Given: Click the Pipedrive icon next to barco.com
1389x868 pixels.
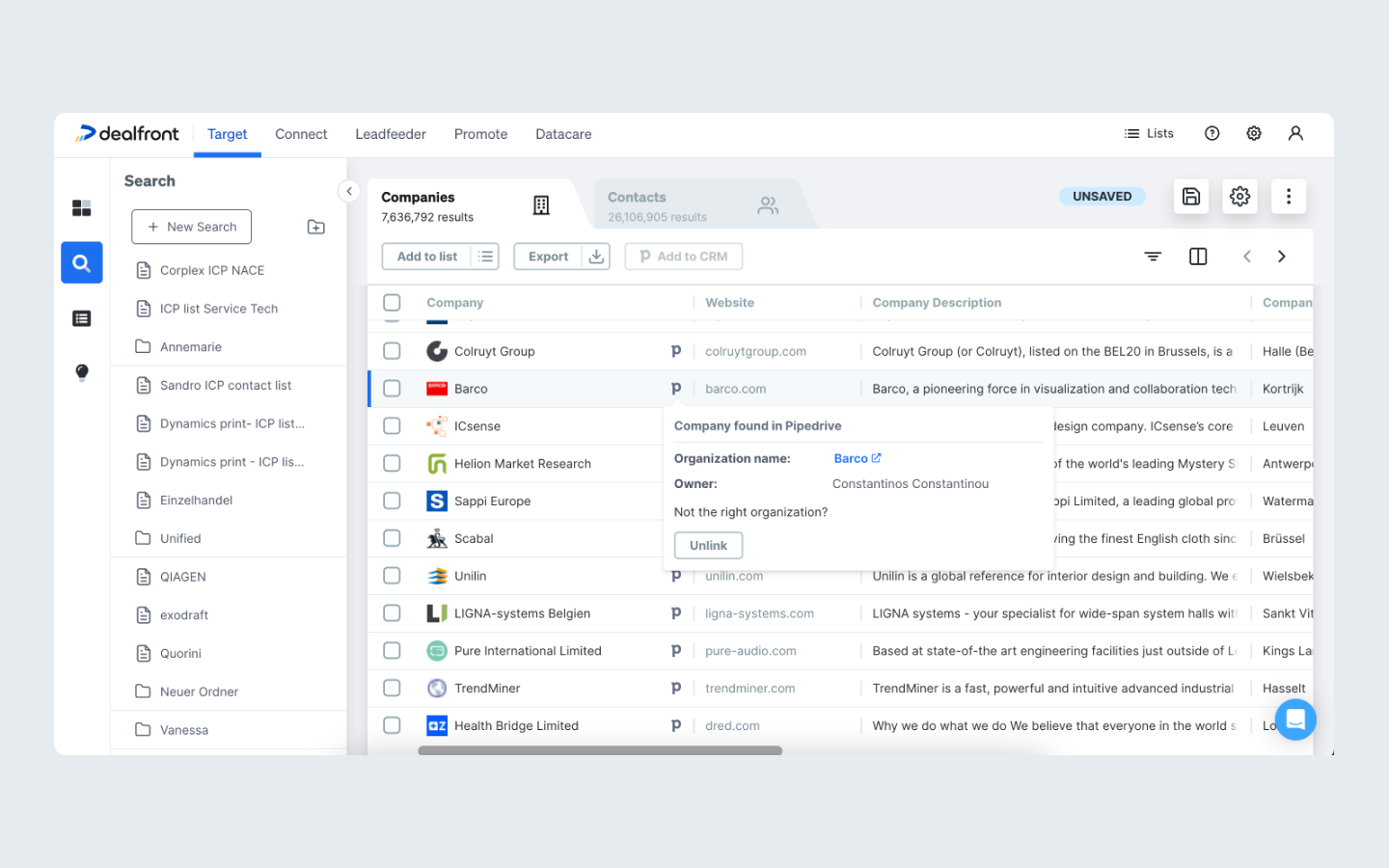Looking at the screenshot, I should point(677,388).
